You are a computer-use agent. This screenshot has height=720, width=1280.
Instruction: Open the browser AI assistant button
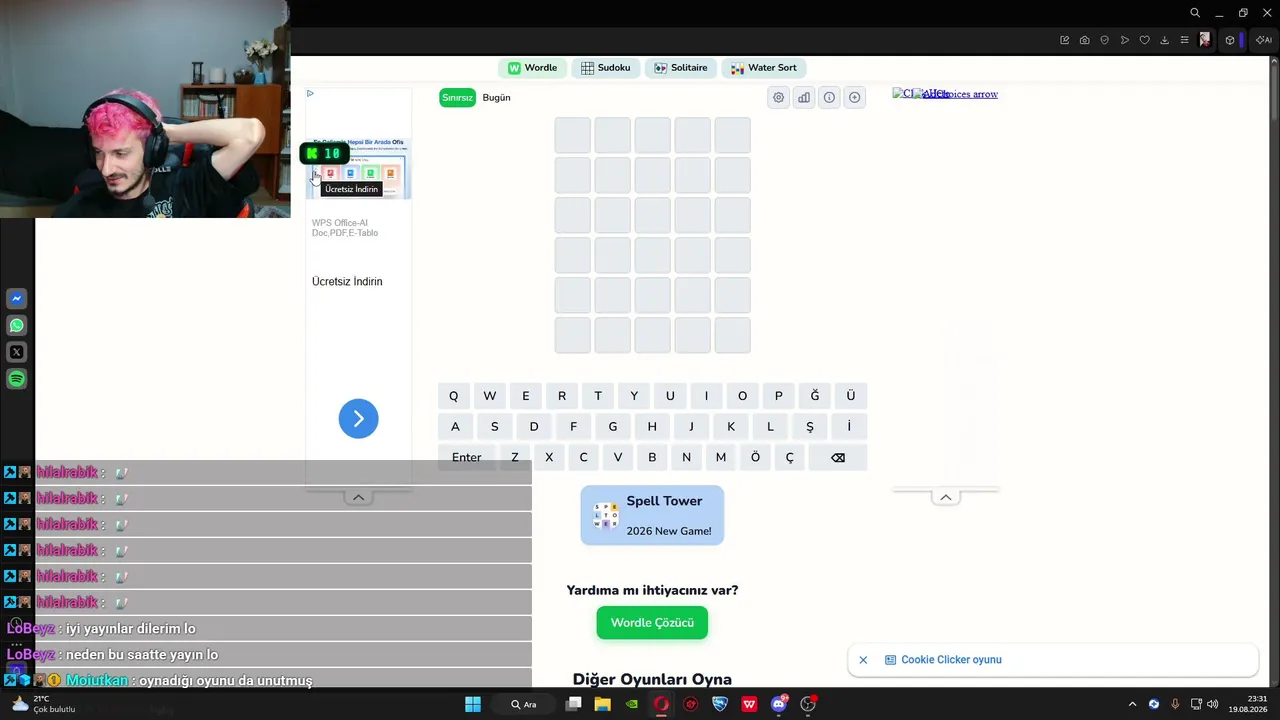[1264, 40]
